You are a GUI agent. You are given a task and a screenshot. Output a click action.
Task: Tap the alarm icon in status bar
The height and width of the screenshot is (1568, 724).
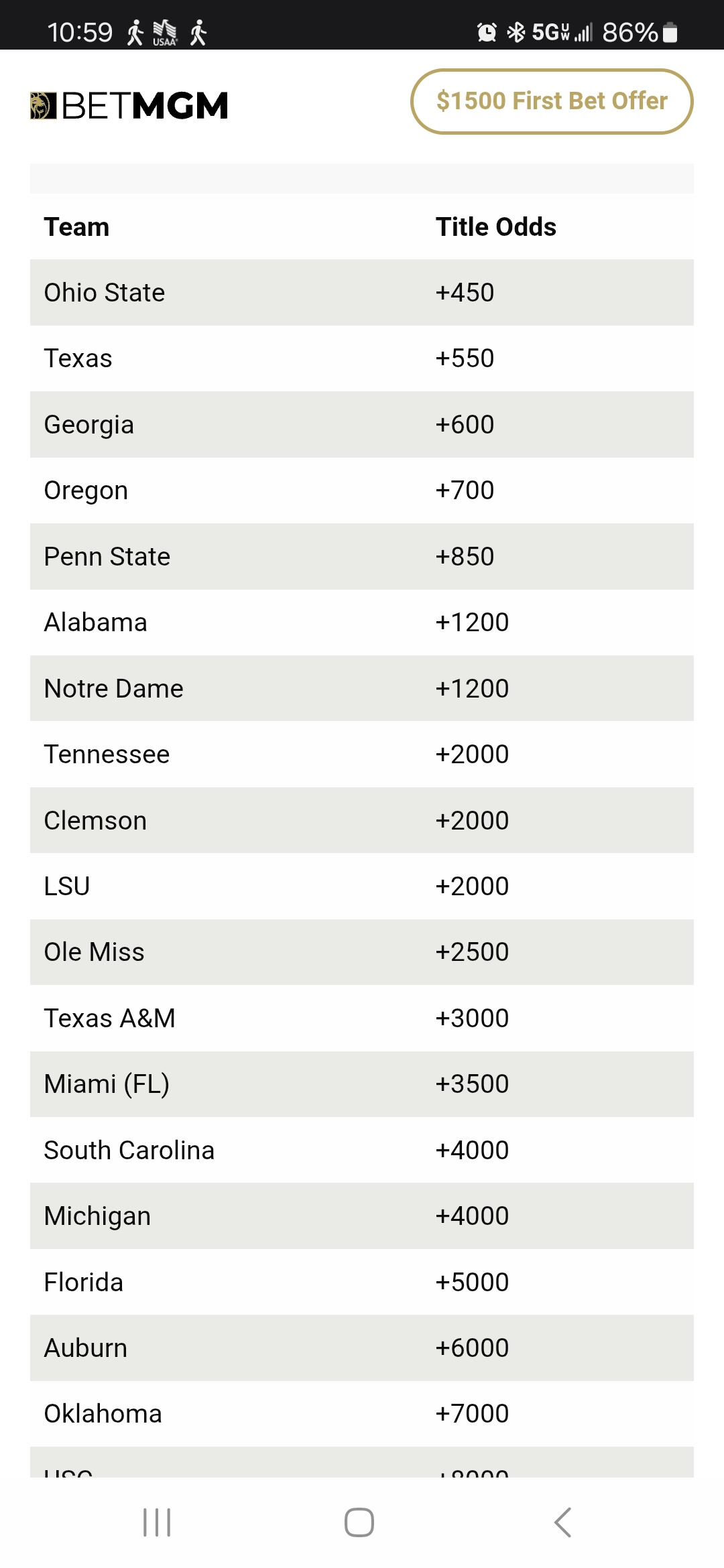pyautogui.click(x=487, y=32)
